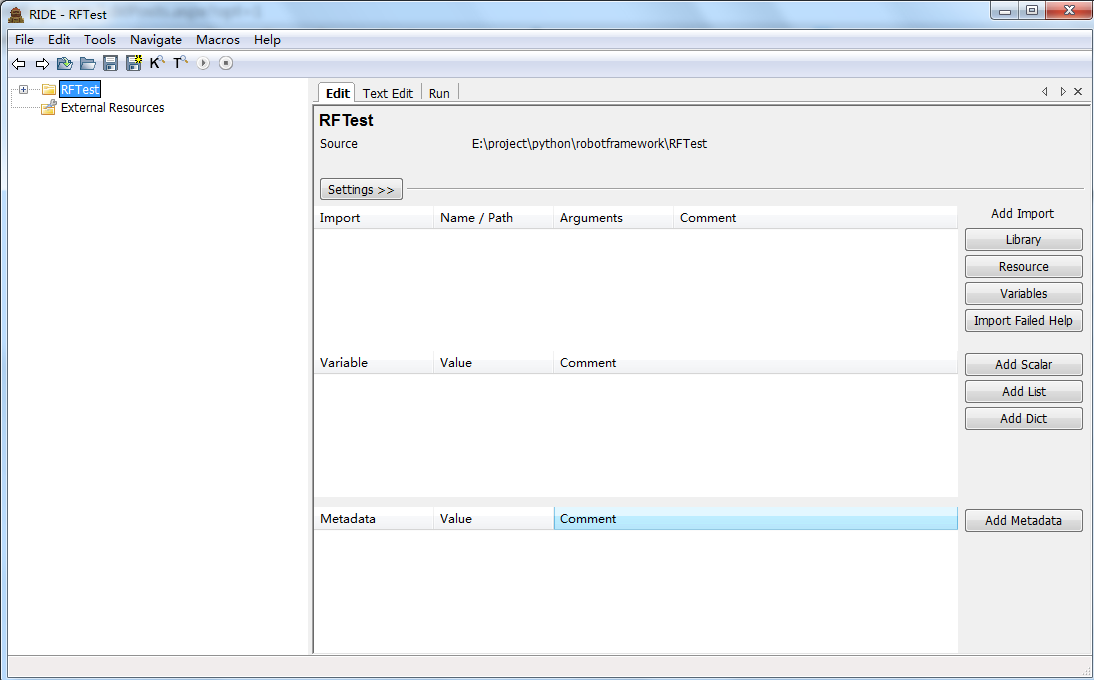Screen dimensions: 1094x680
Task: Click the Metadata column header
Action: pos(374,518)
